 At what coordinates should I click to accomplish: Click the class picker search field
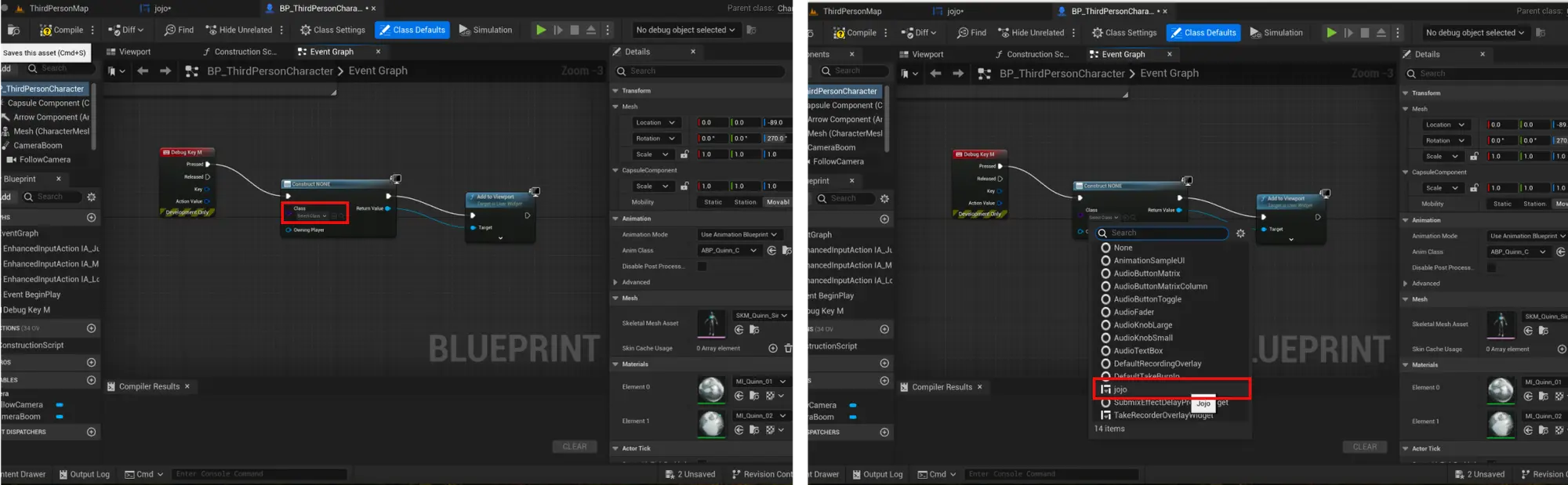pyautogui.click(x=1161, y=233)
